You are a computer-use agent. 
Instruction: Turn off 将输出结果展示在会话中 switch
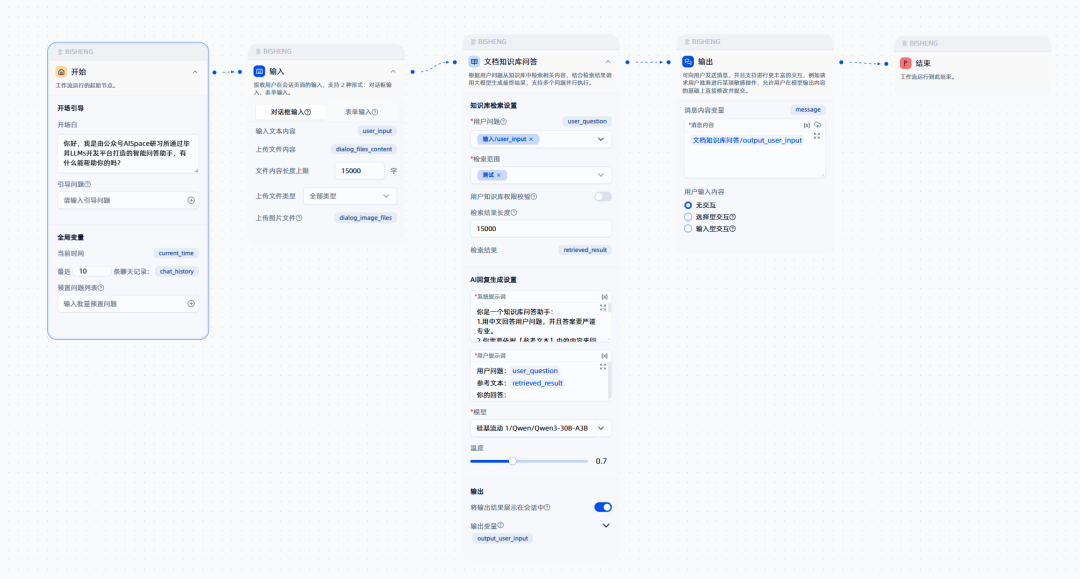(603, 507)
